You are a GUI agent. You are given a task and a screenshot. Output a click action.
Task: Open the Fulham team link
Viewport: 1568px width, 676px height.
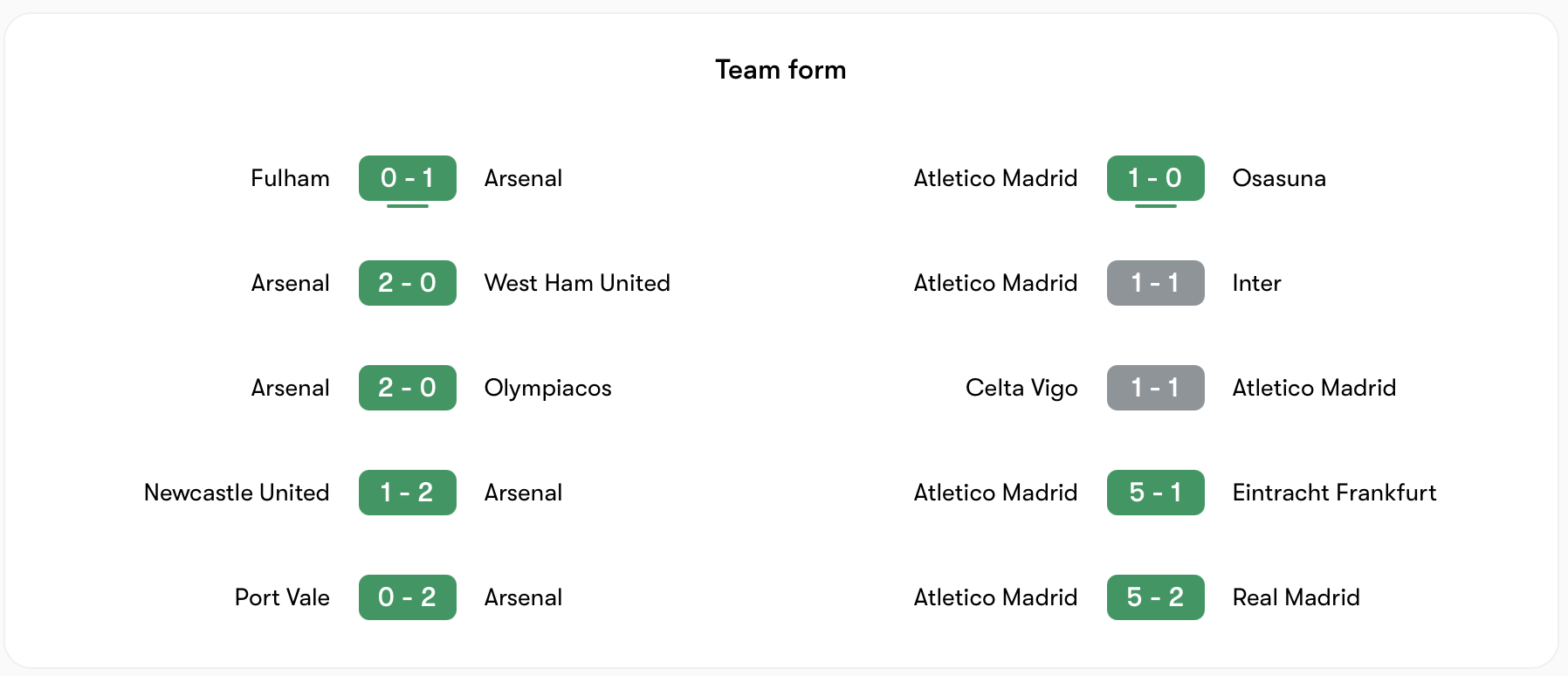pyautogui.click(x=290, y=178)
